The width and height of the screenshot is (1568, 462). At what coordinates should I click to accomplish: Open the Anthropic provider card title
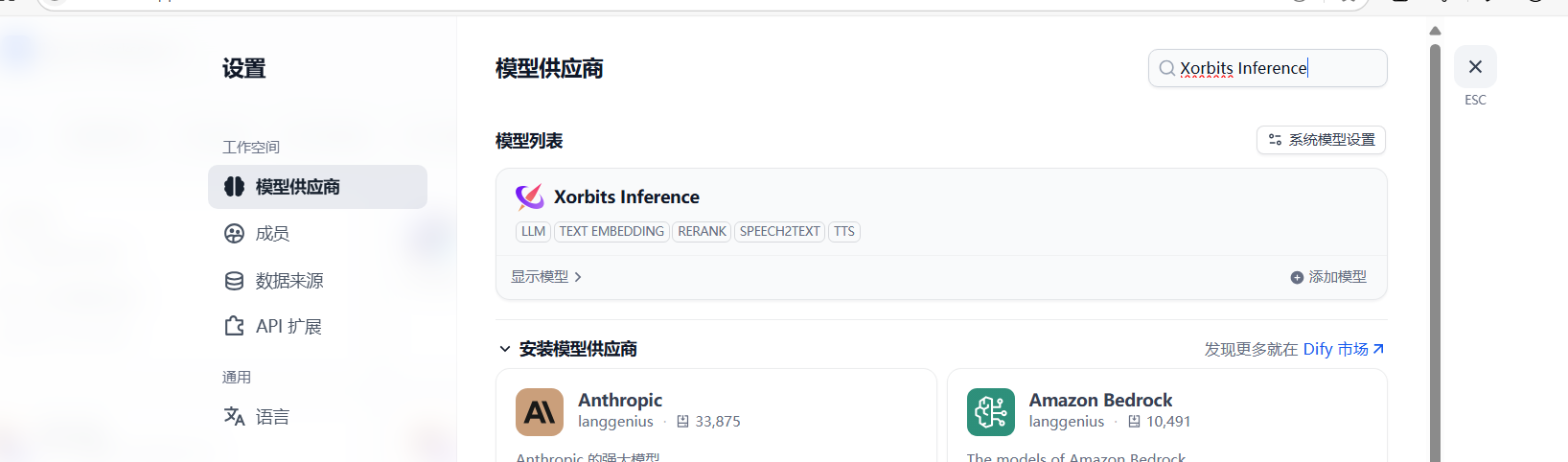(620, 400)
